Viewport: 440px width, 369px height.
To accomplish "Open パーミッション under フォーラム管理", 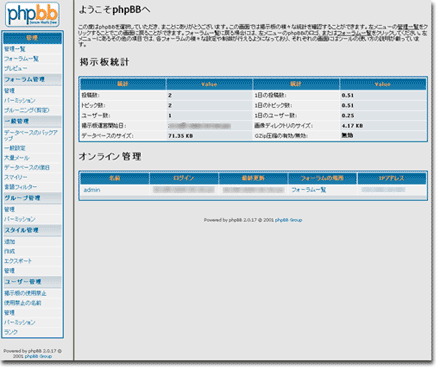I will tap(20, 101).
